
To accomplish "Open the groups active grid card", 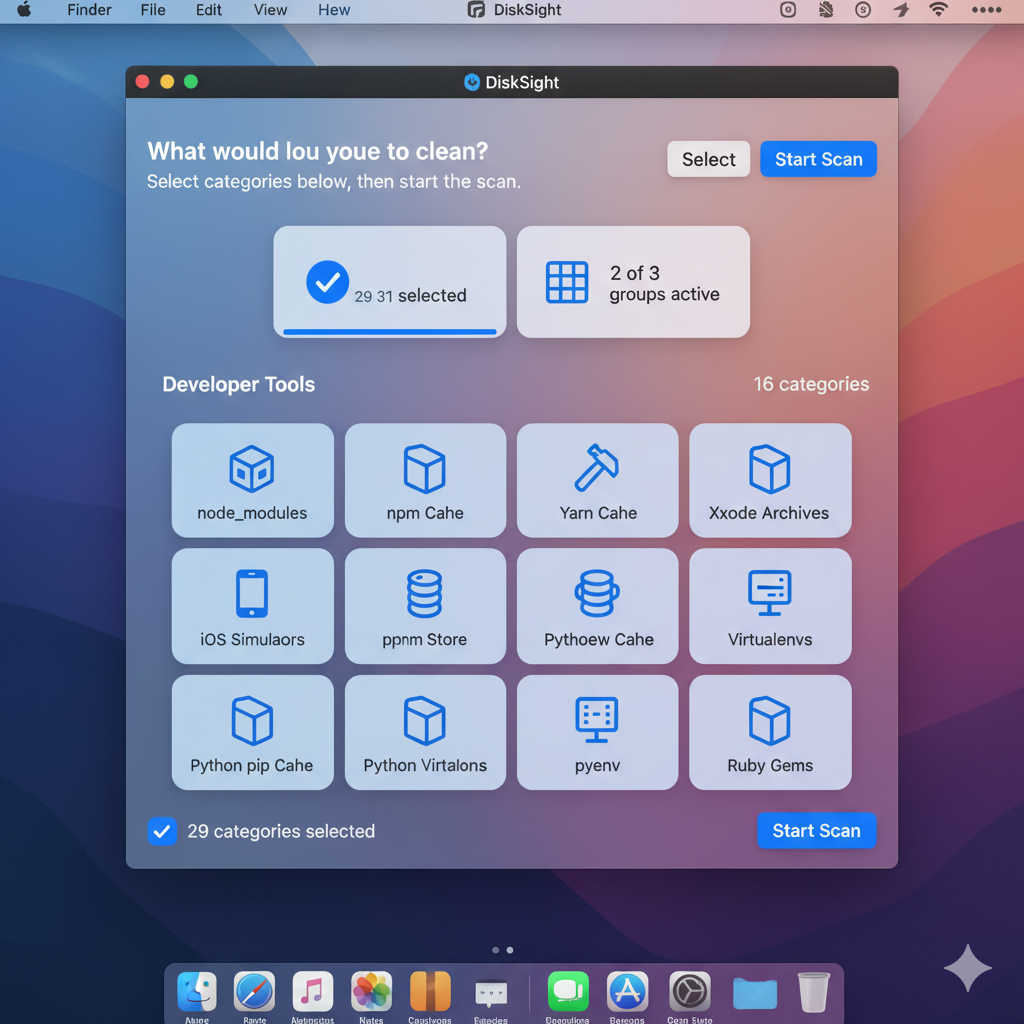I will click(x=633, y=282).
